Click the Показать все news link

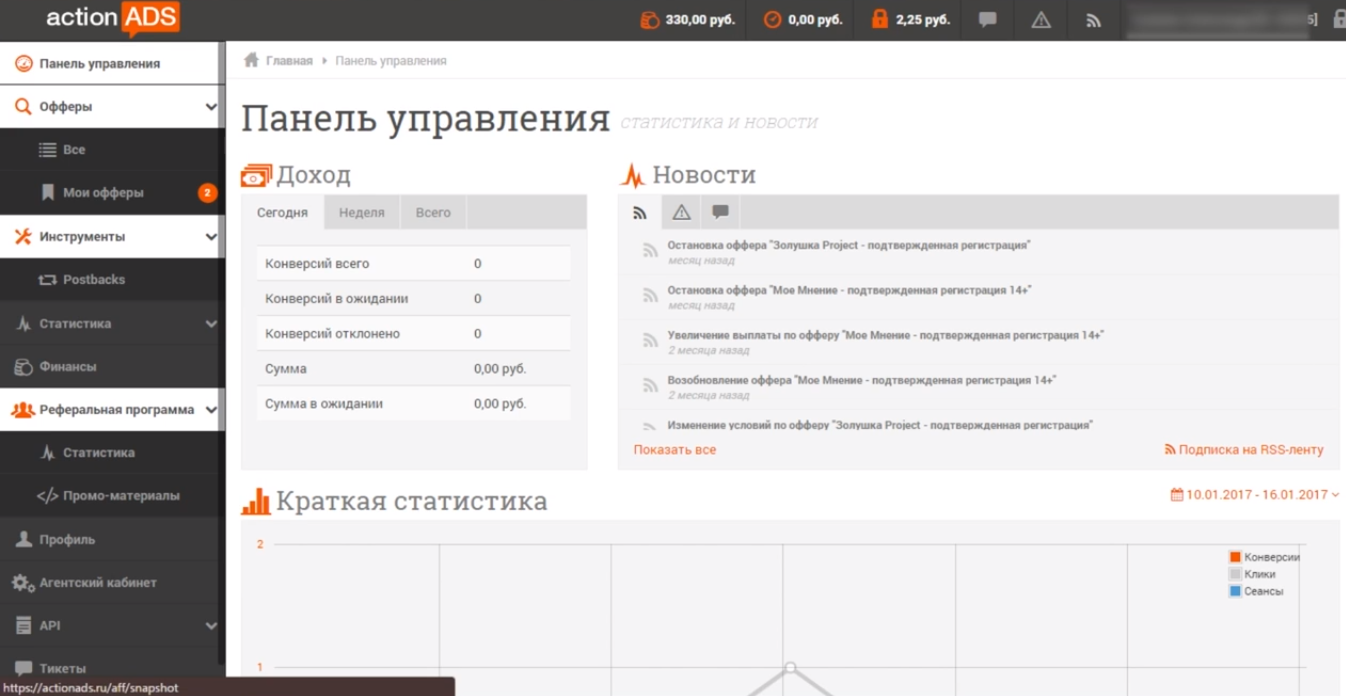[x=673, y=449]
